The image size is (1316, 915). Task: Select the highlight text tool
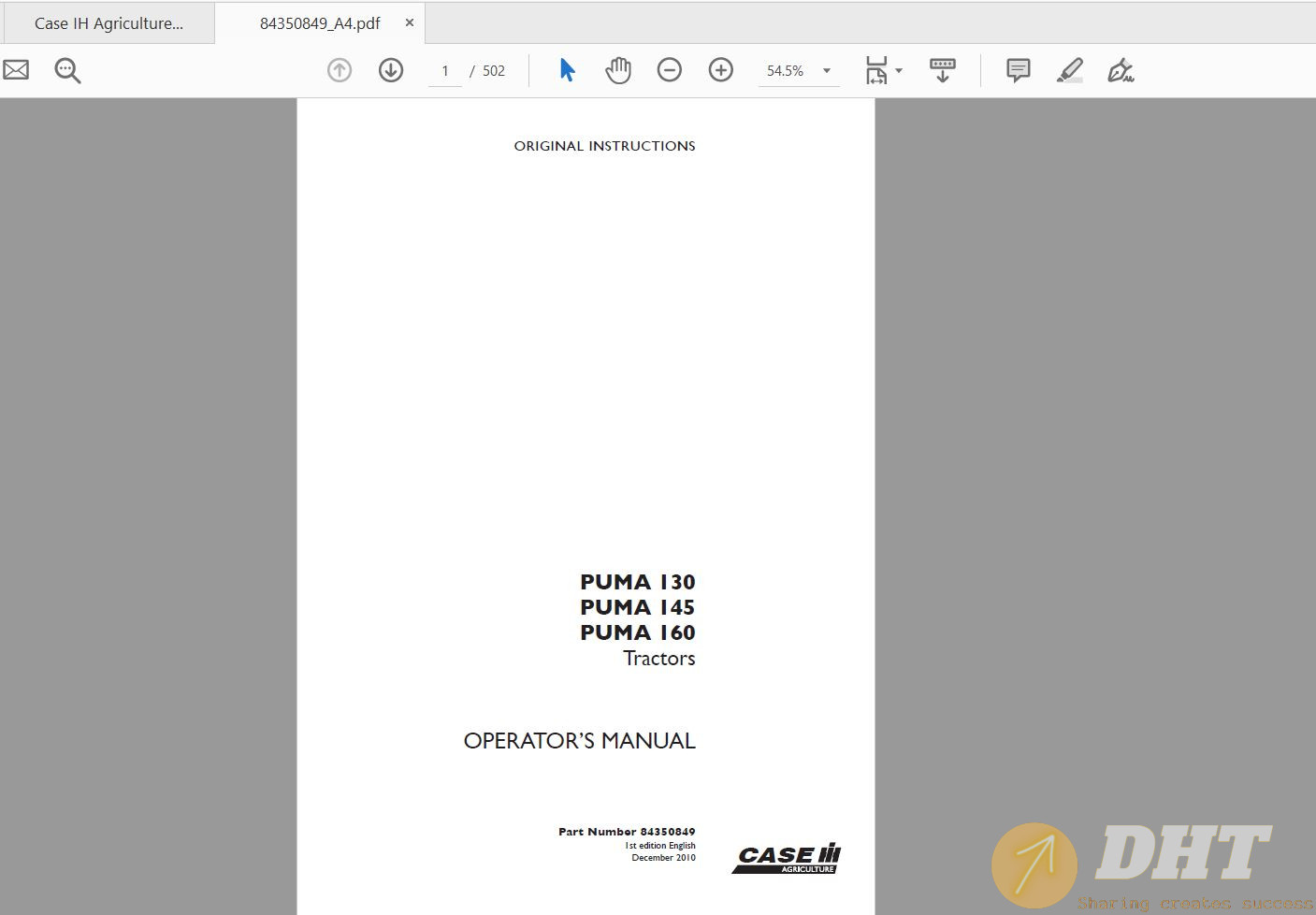tap(1069, 70)
